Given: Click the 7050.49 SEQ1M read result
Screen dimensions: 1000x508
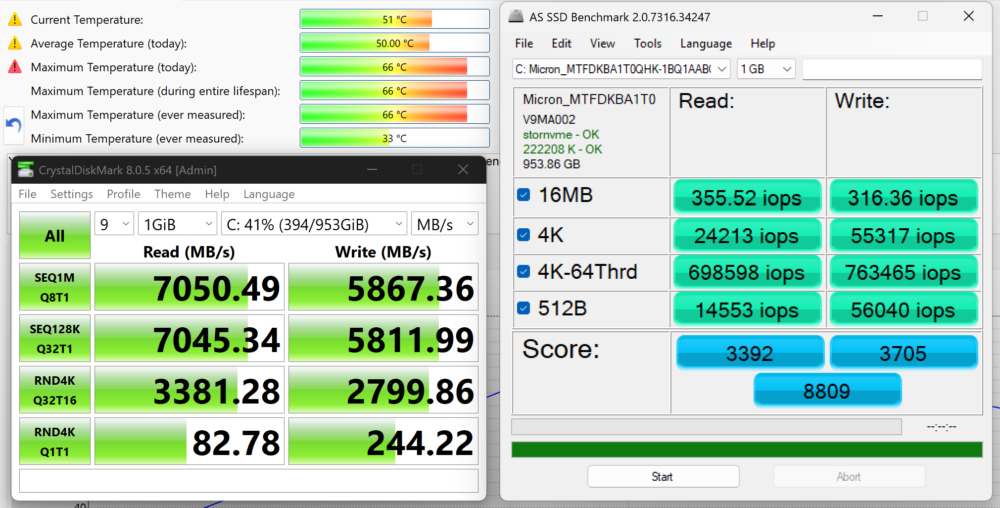Looking at the screenshot, I should click(x=189, y=287).
